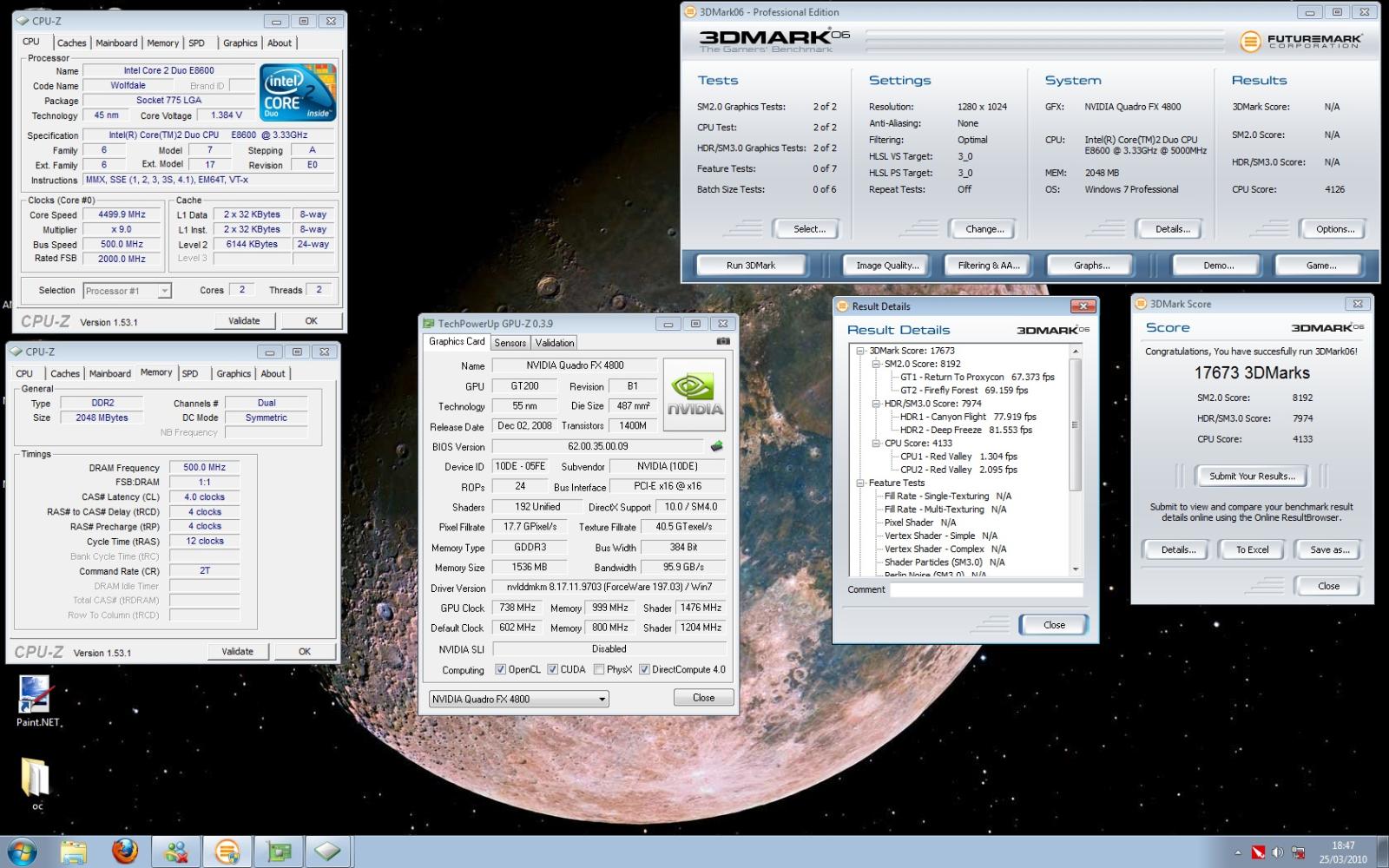
Task: Open Windows Explorer from the taskbar
Action: [x=74, y=852]
